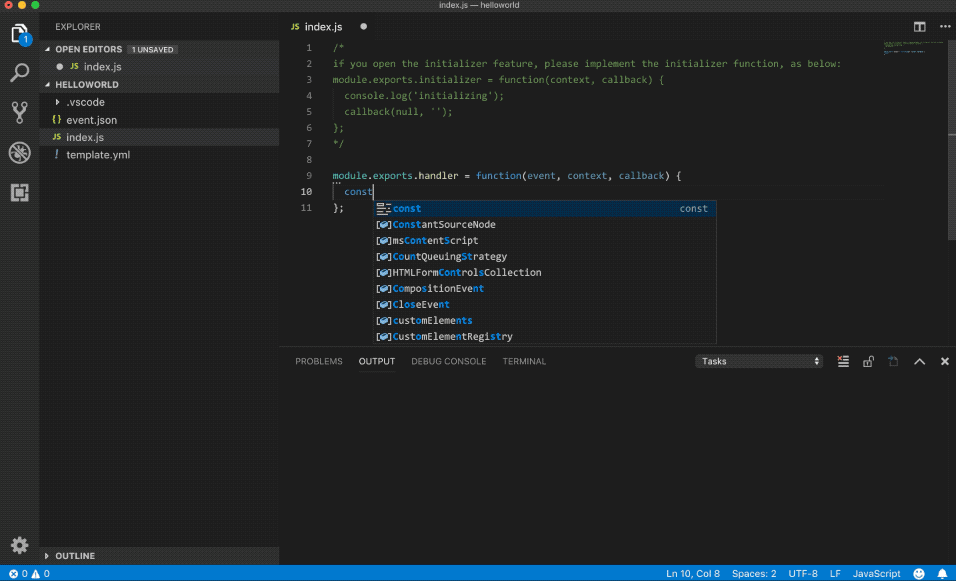Open the Search view in the Activity Bar

click(x=19, y=71)
